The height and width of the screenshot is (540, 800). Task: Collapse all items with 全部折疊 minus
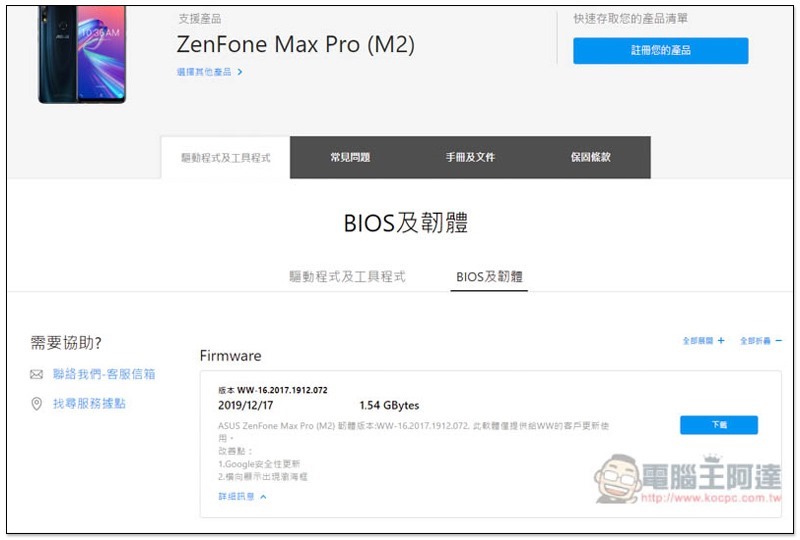[x=761, y=341]
